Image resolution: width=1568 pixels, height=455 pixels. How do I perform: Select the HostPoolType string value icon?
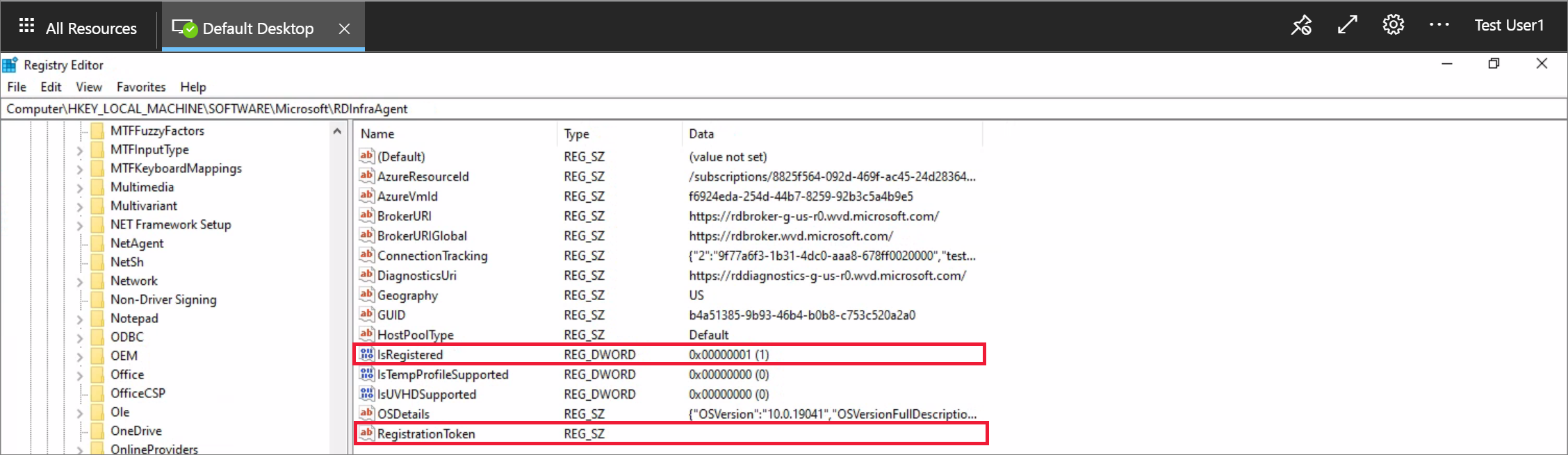(366, 334)
